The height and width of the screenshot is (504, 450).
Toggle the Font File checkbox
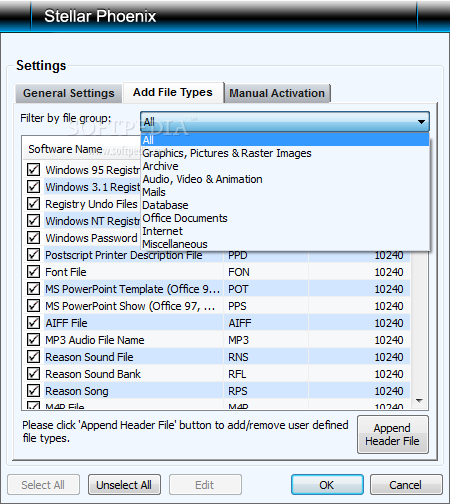33,272
